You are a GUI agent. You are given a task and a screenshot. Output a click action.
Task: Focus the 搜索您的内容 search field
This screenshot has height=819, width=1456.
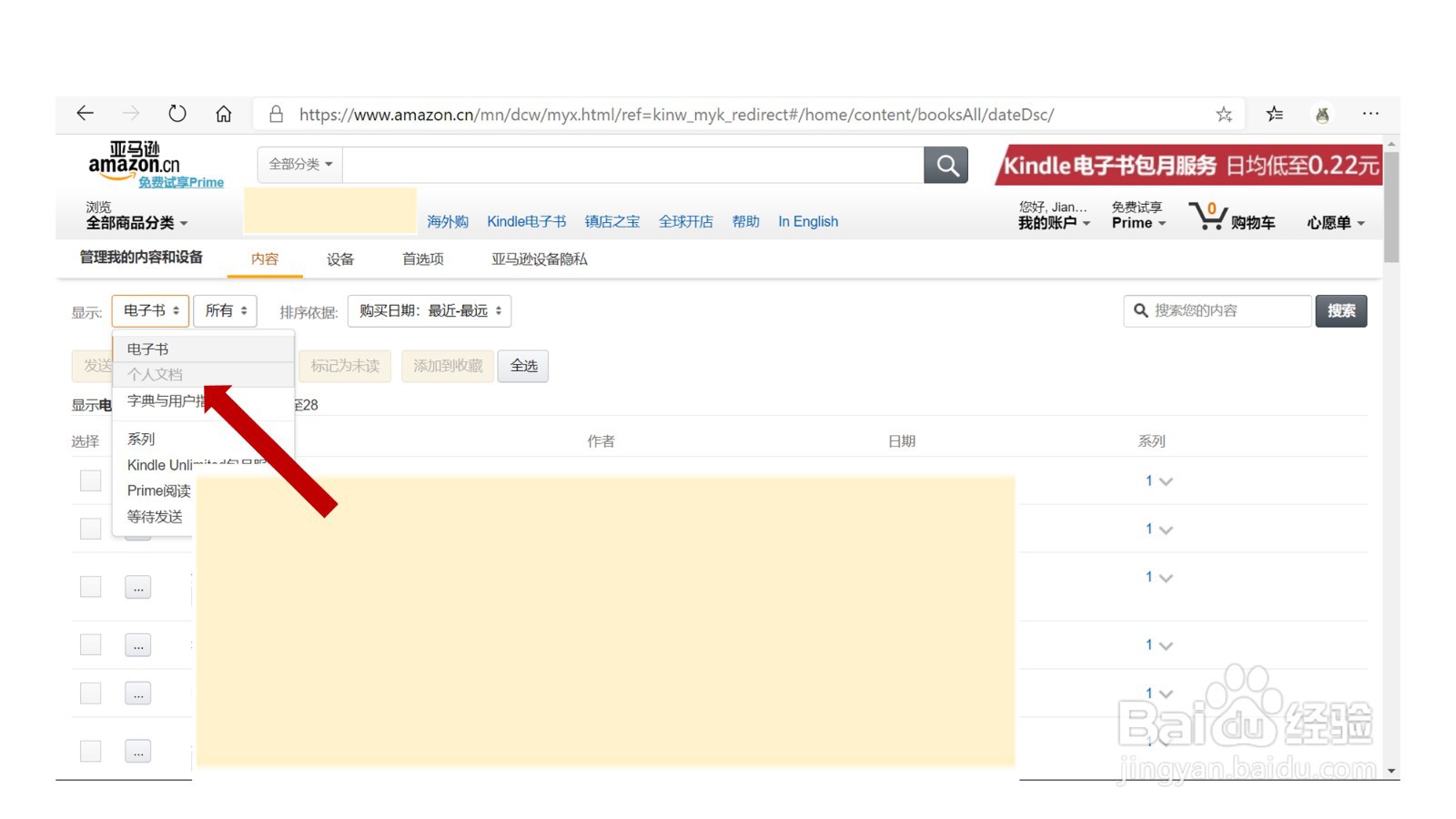1218,311
